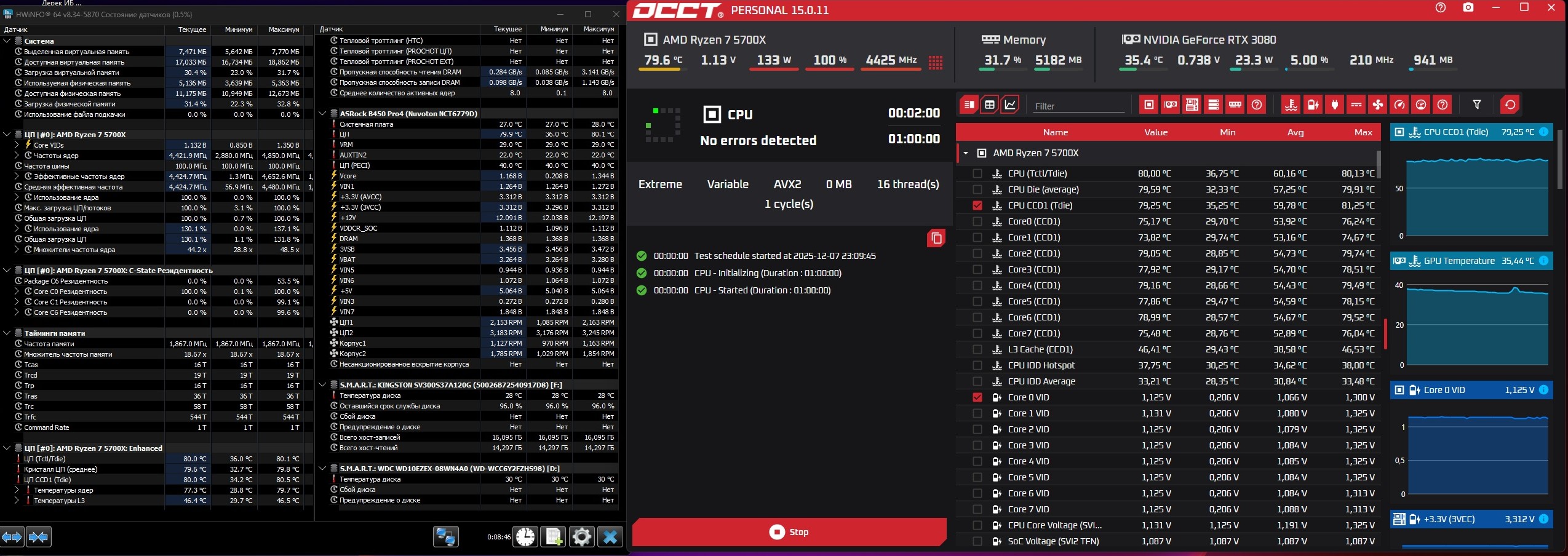Expand Температуры ядер row
Image resolution: width=1568 pixels, height=556 pixels.
click(17, 490)
